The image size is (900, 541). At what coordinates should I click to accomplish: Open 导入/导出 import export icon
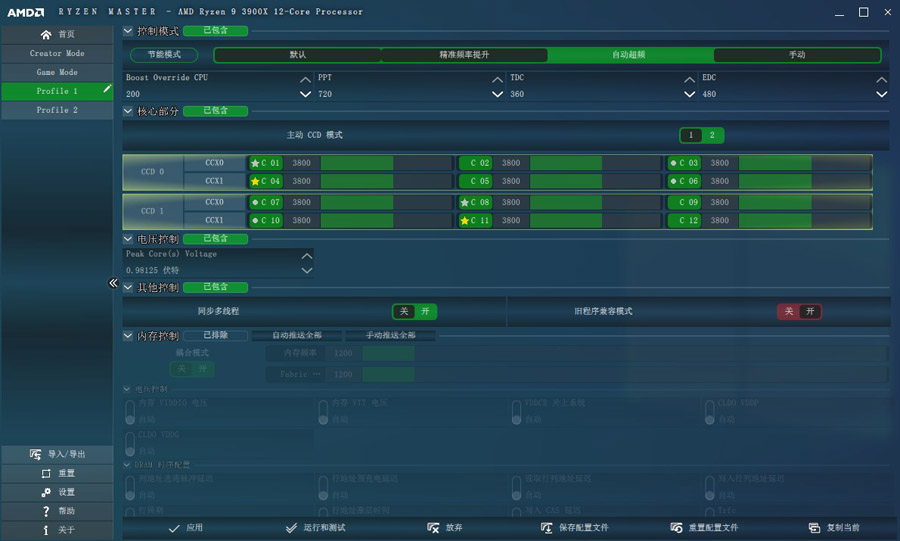coord(36,454)
